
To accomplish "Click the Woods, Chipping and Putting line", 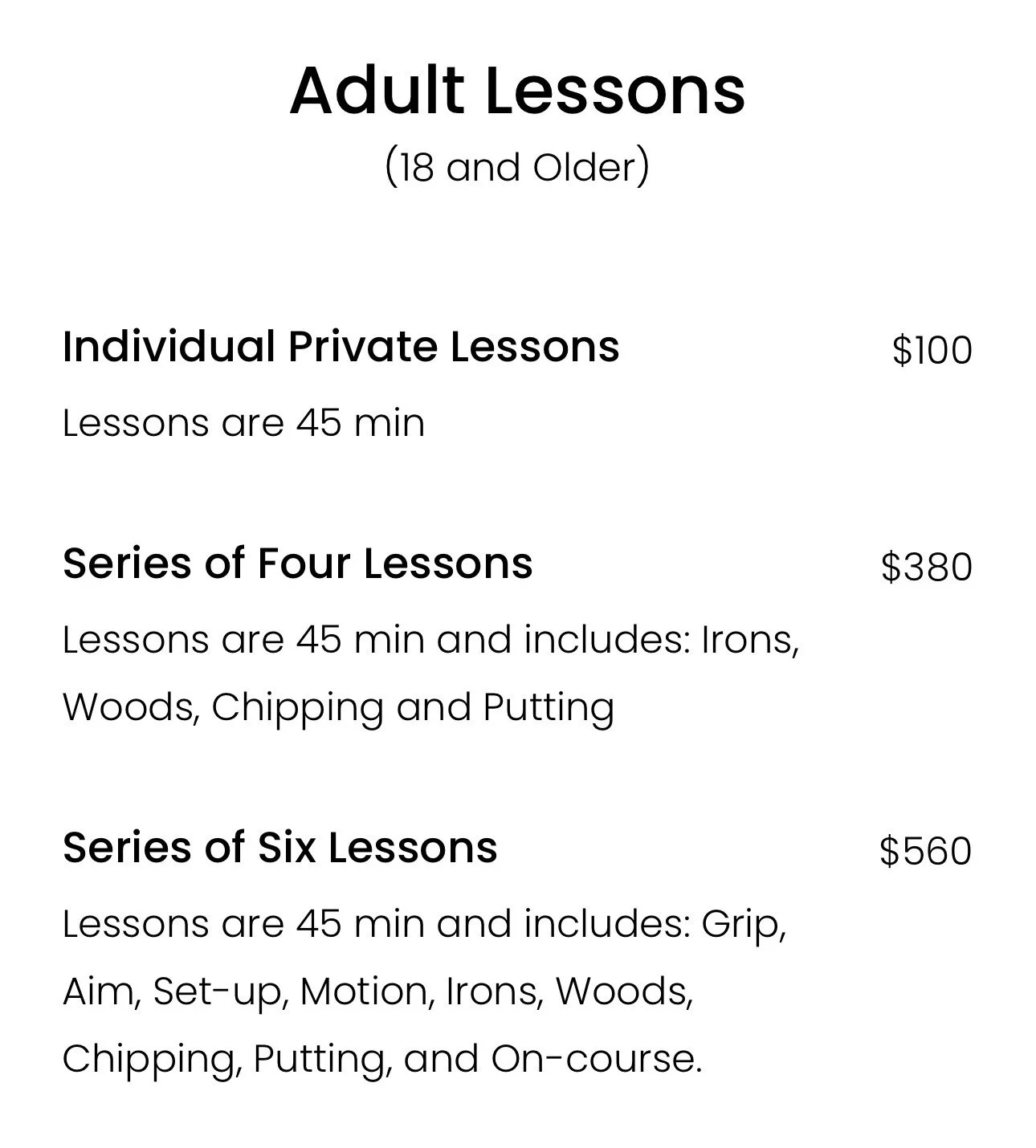I will 339,708.
